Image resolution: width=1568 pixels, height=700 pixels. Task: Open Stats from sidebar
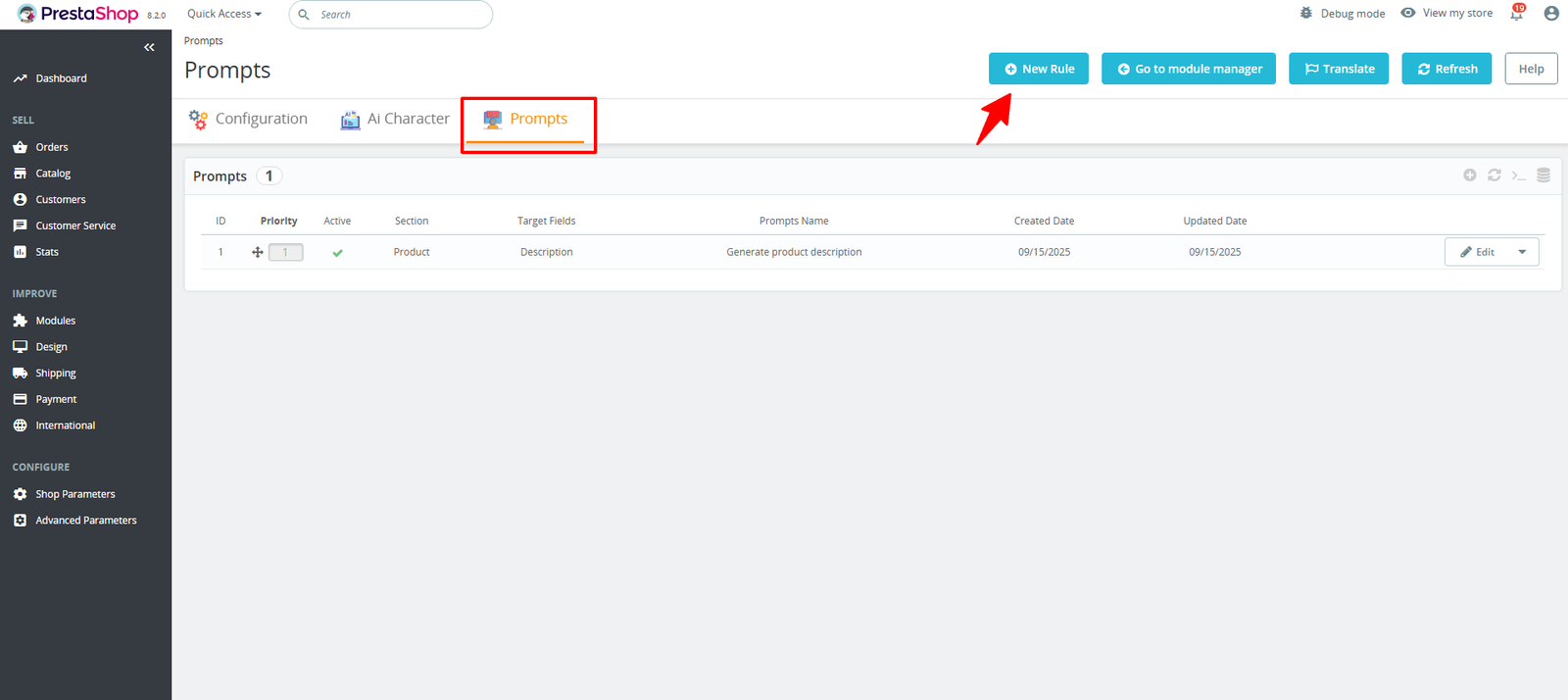47,252
